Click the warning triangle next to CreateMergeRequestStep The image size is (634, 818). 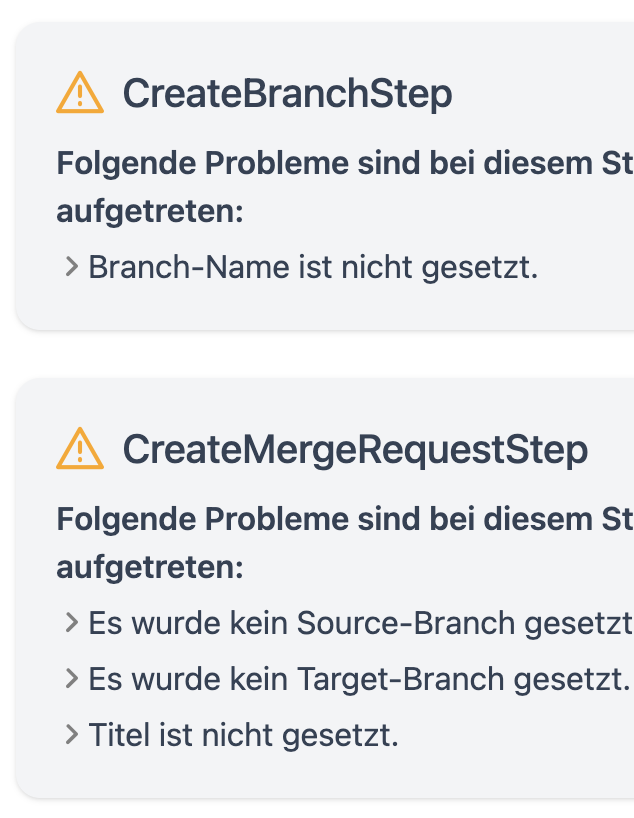click(x=80, y=450)
